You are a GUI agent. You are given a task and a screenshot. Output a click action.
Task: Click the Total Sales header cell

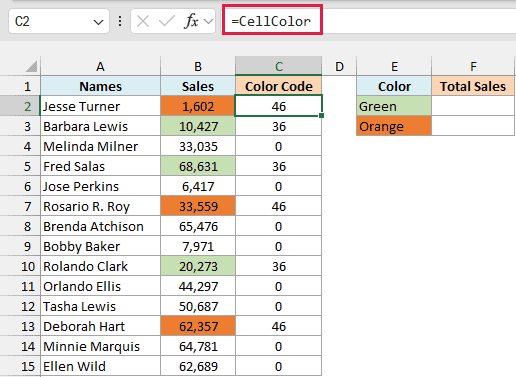coord(473,86)
